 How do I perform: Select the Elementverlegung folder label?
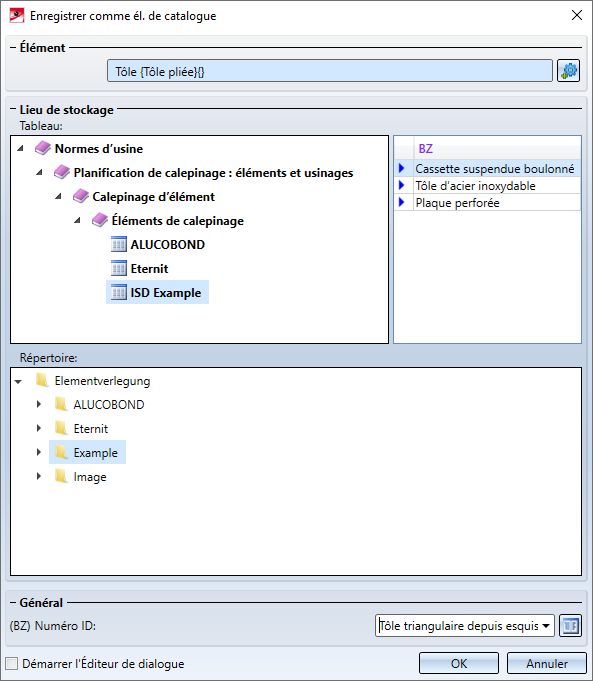point(102,381)
